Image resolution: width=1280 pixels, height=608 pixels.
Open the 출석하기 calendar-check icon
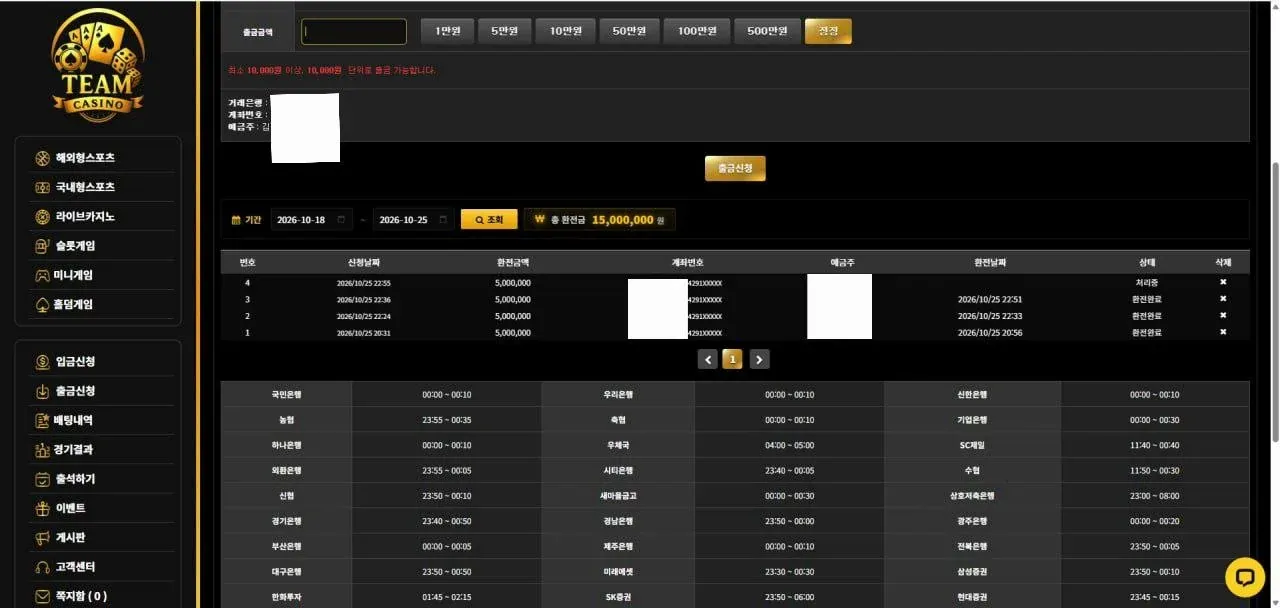(42, 479)
